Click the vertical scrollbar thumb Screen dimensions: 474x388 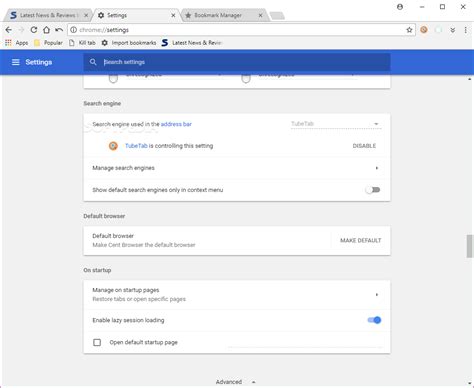[470, 246]
